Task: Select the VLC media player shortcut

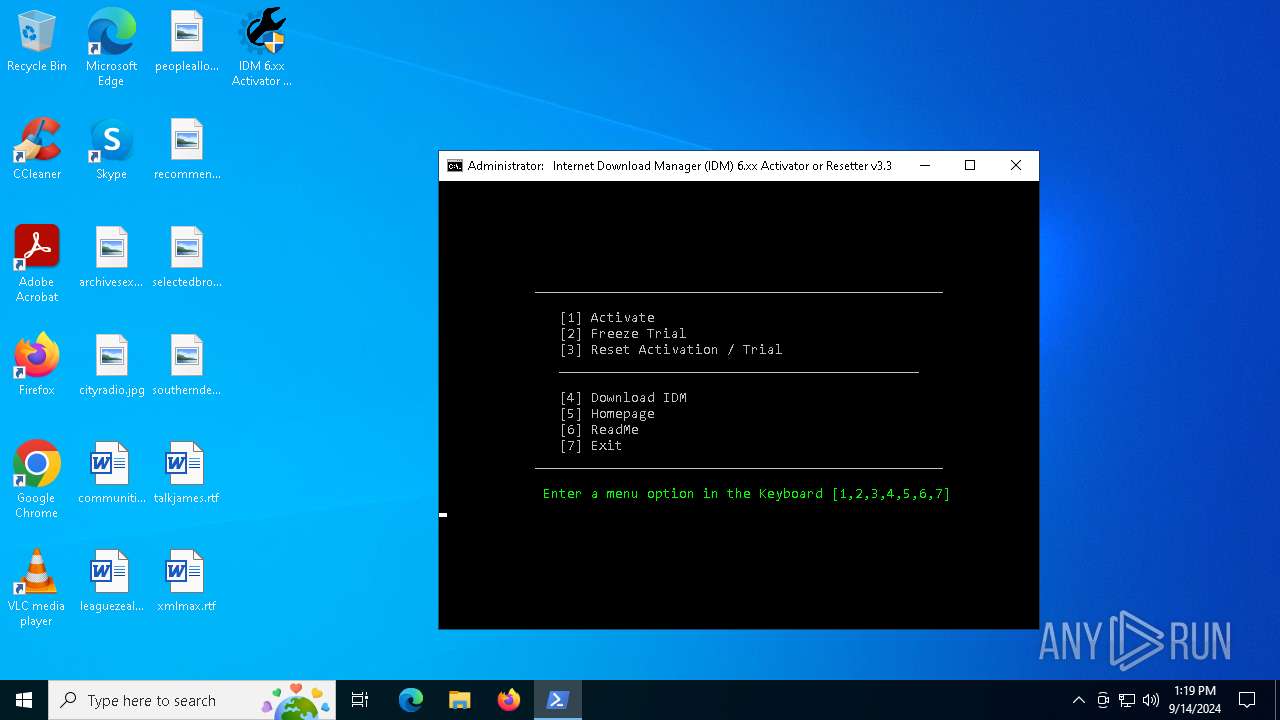Action: point(37,588)
